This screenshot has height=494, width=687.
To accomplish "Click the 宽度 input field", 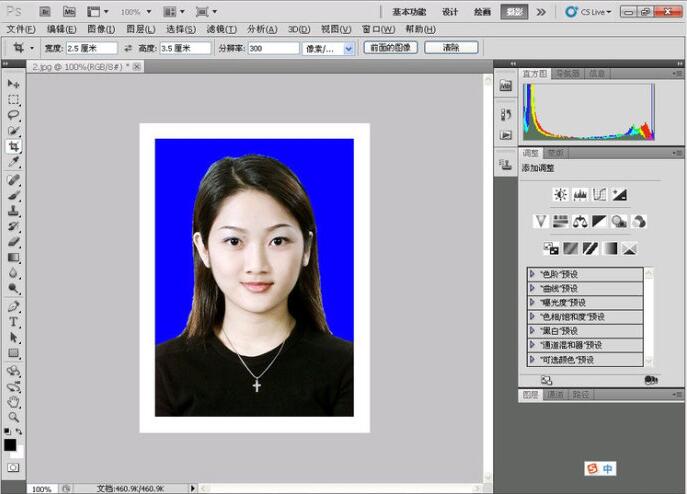I will click(91, 48).
